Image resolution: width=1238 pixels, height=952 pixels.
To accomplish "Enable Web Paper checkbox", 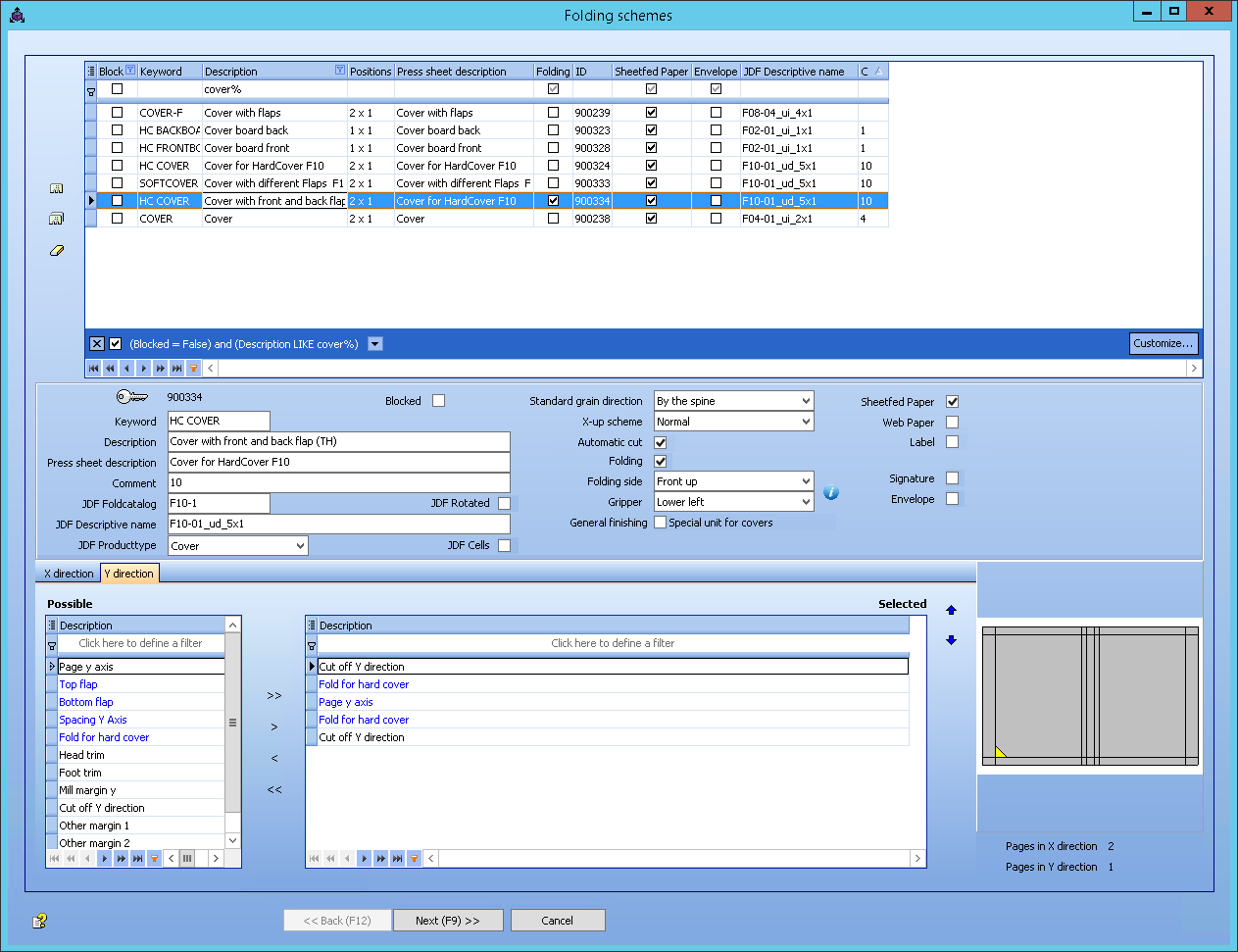I will point(952,423).
